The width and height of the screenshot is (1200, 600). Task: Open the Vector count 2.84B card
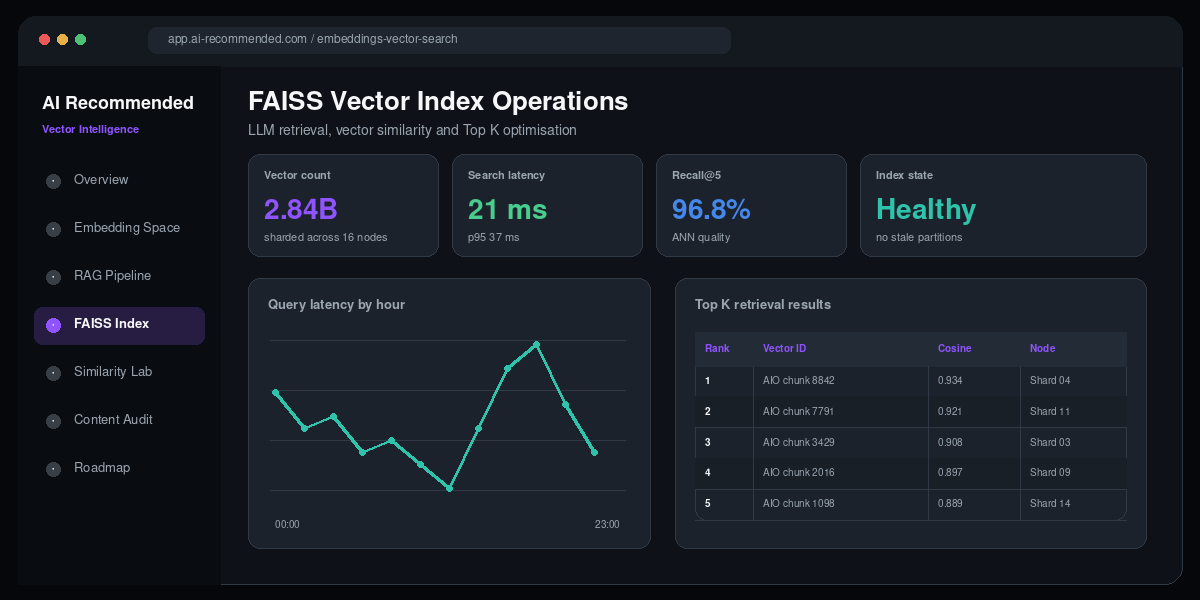pyautogui.click(x=343, y=205)
